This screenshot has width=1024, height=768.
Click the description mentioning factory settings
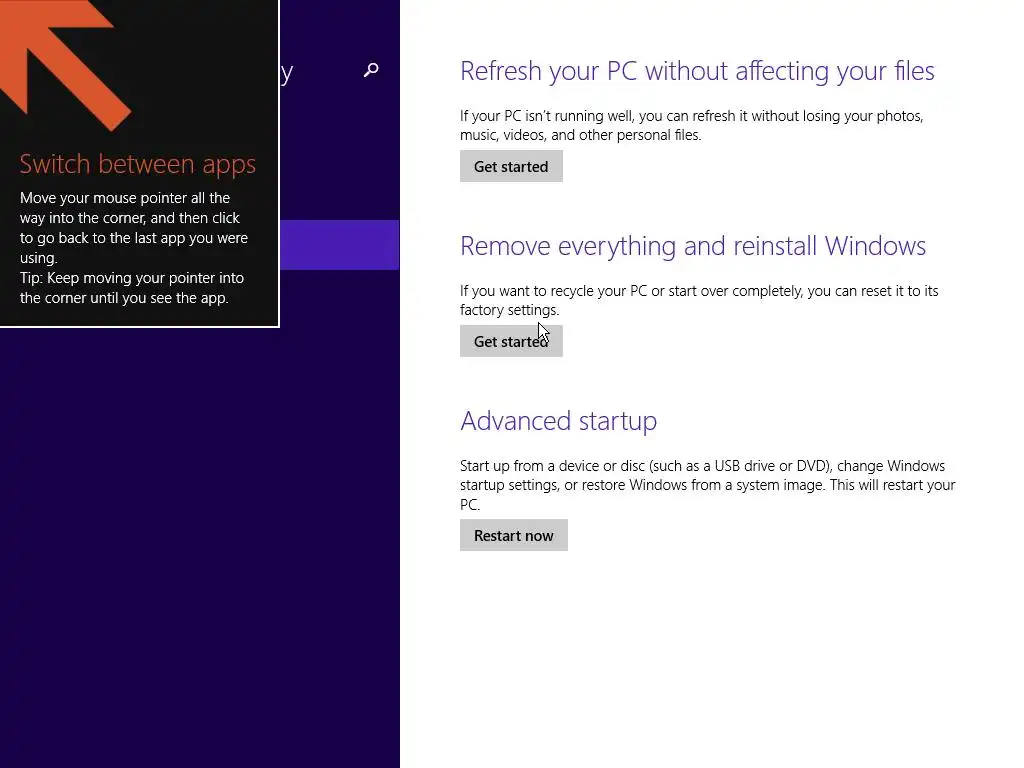click(699, 300)
